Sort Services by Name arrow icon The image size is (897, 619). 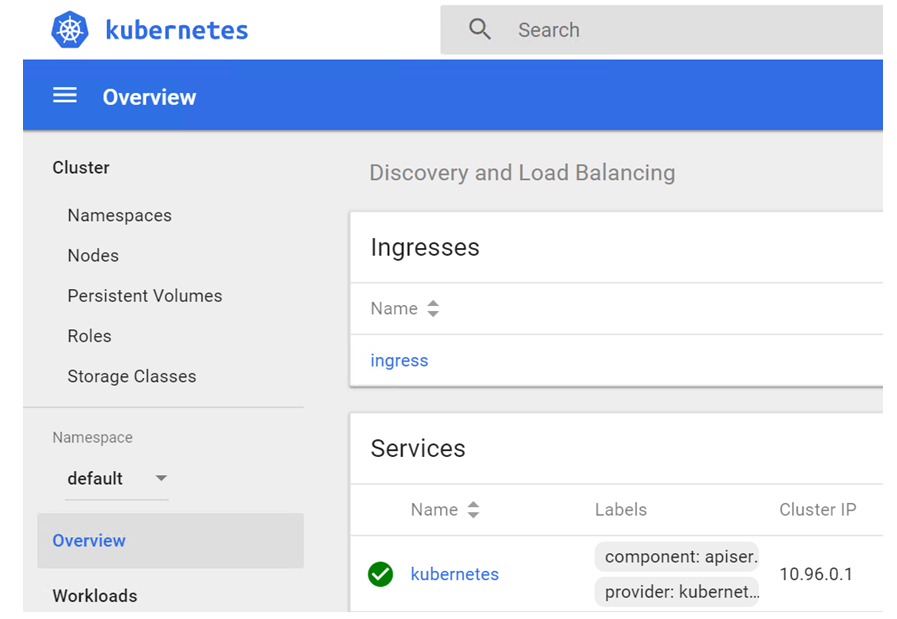473,510
